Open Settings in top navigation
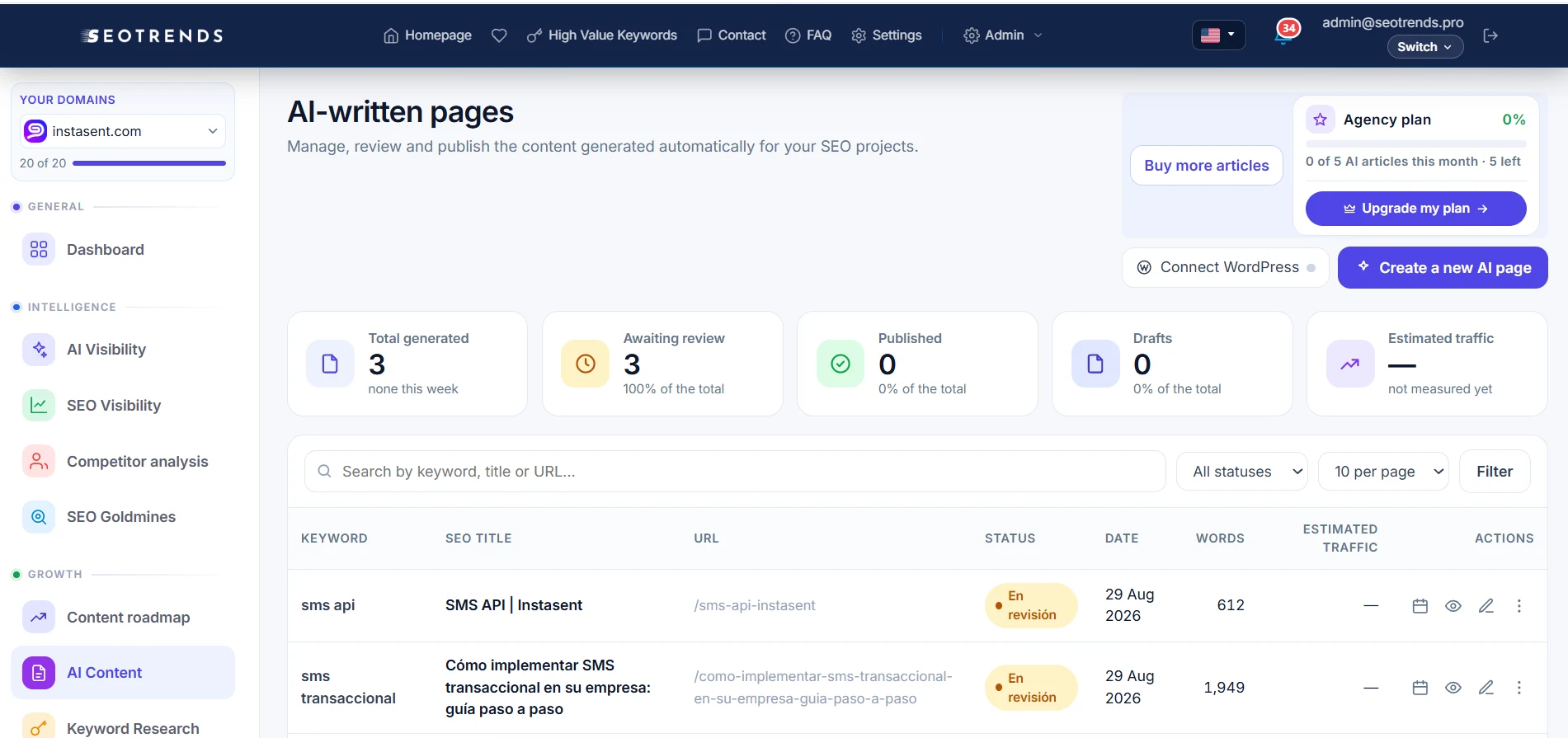The width and height of the screenshot is (1568, 738). coord(887,35)
